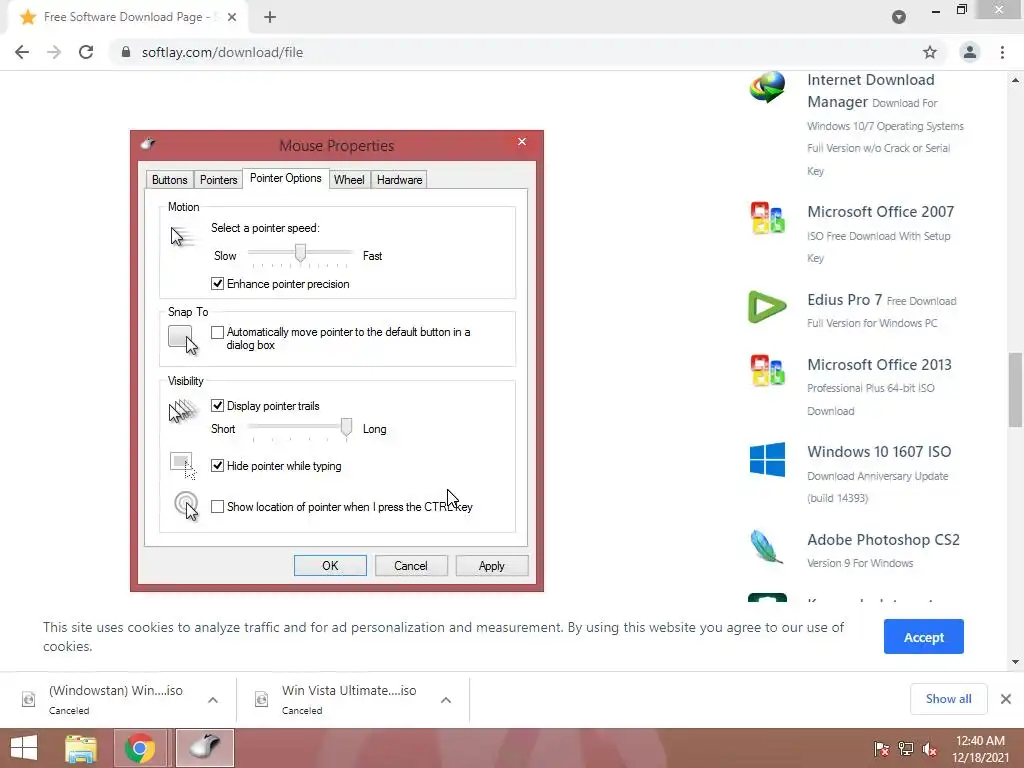Open Adobe Photoshop CS2 link

point(884,540)
